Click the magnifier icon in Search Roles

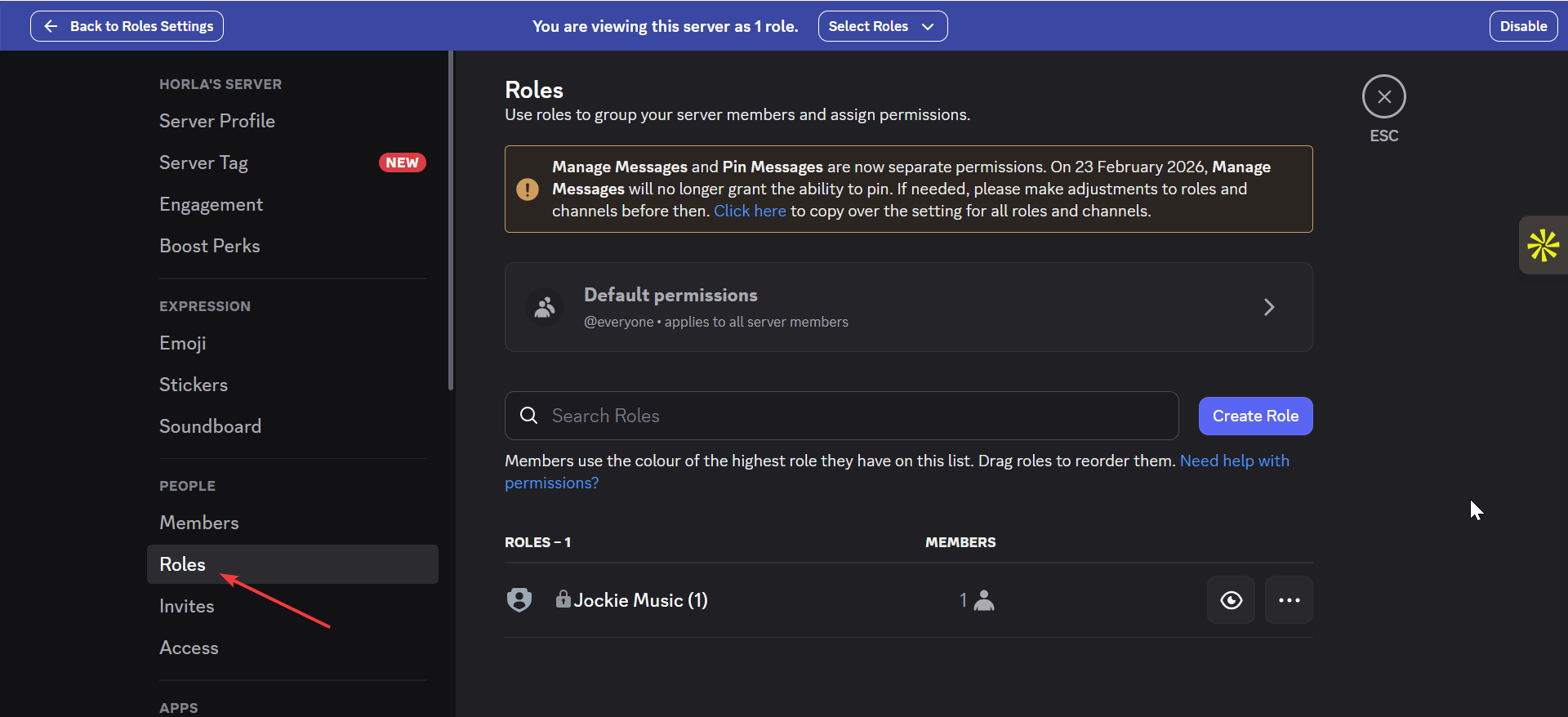[x=529, y=416]
